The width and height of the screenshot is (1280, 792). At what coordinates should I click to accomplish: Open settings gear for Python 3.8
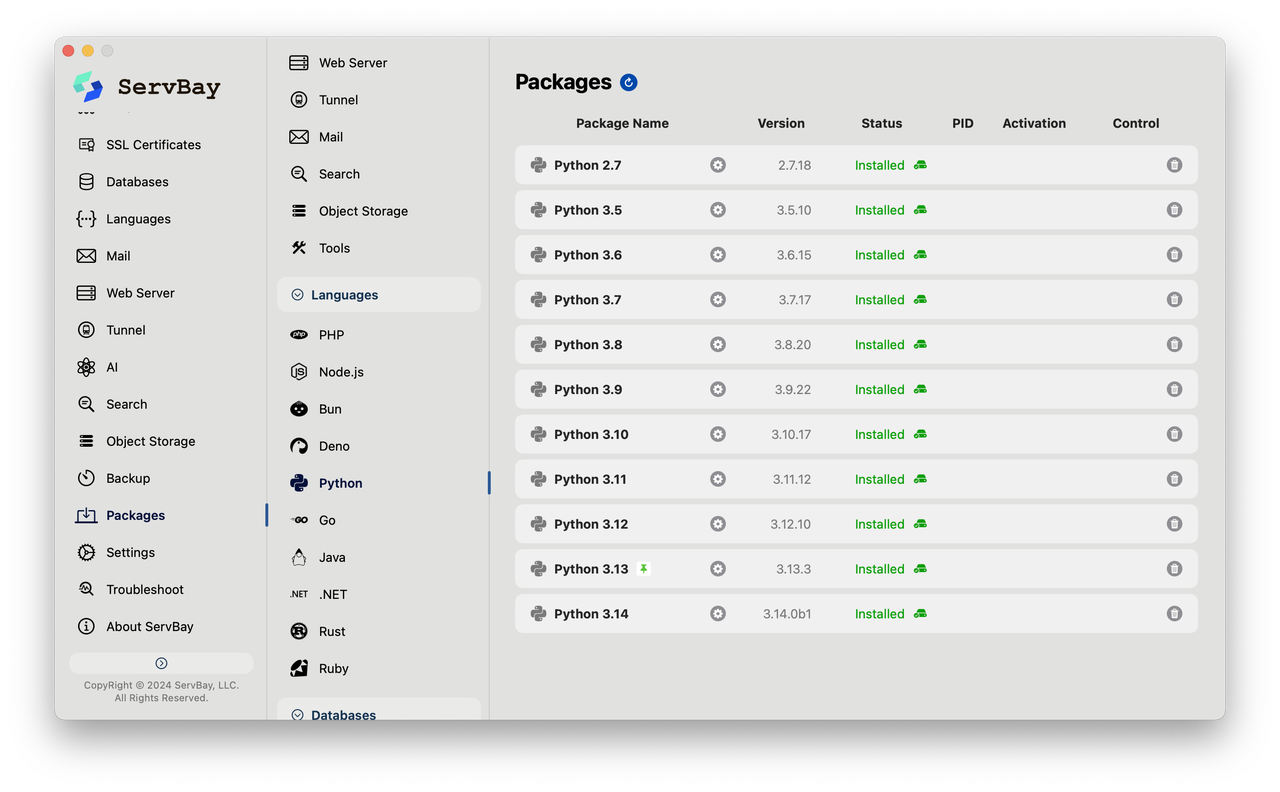(718, 344)
